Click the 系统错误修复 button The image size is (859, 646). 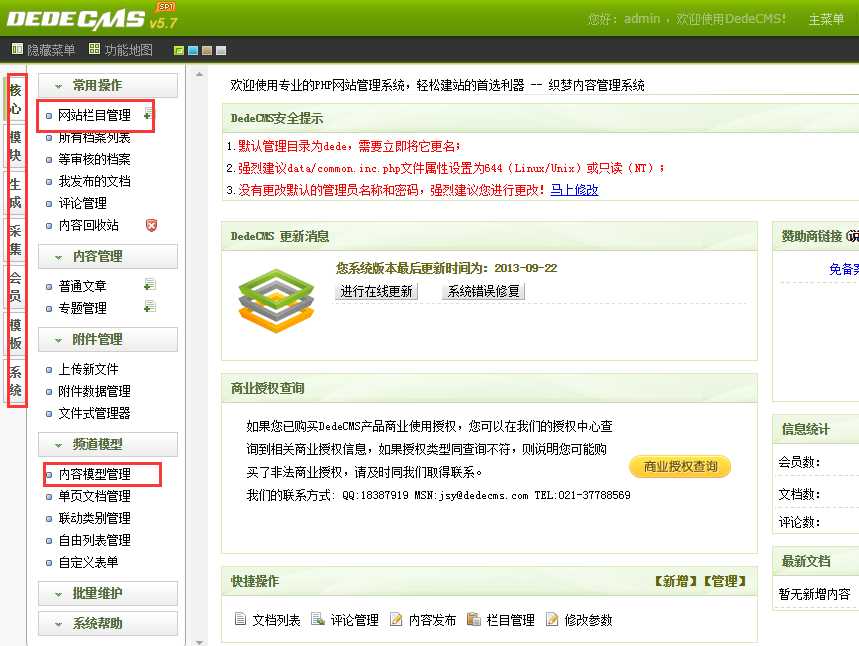click(483, 291)
